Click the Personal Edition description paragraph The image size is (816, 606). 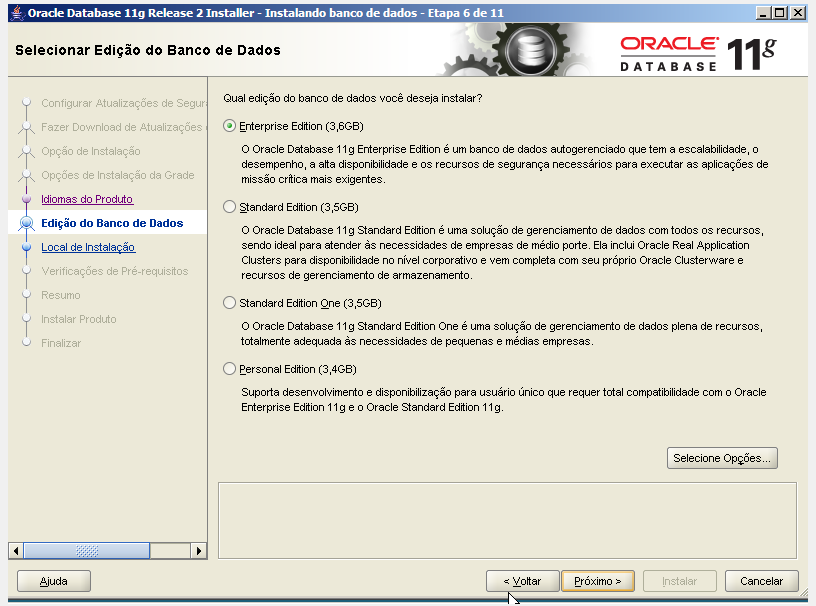[503, 400]
